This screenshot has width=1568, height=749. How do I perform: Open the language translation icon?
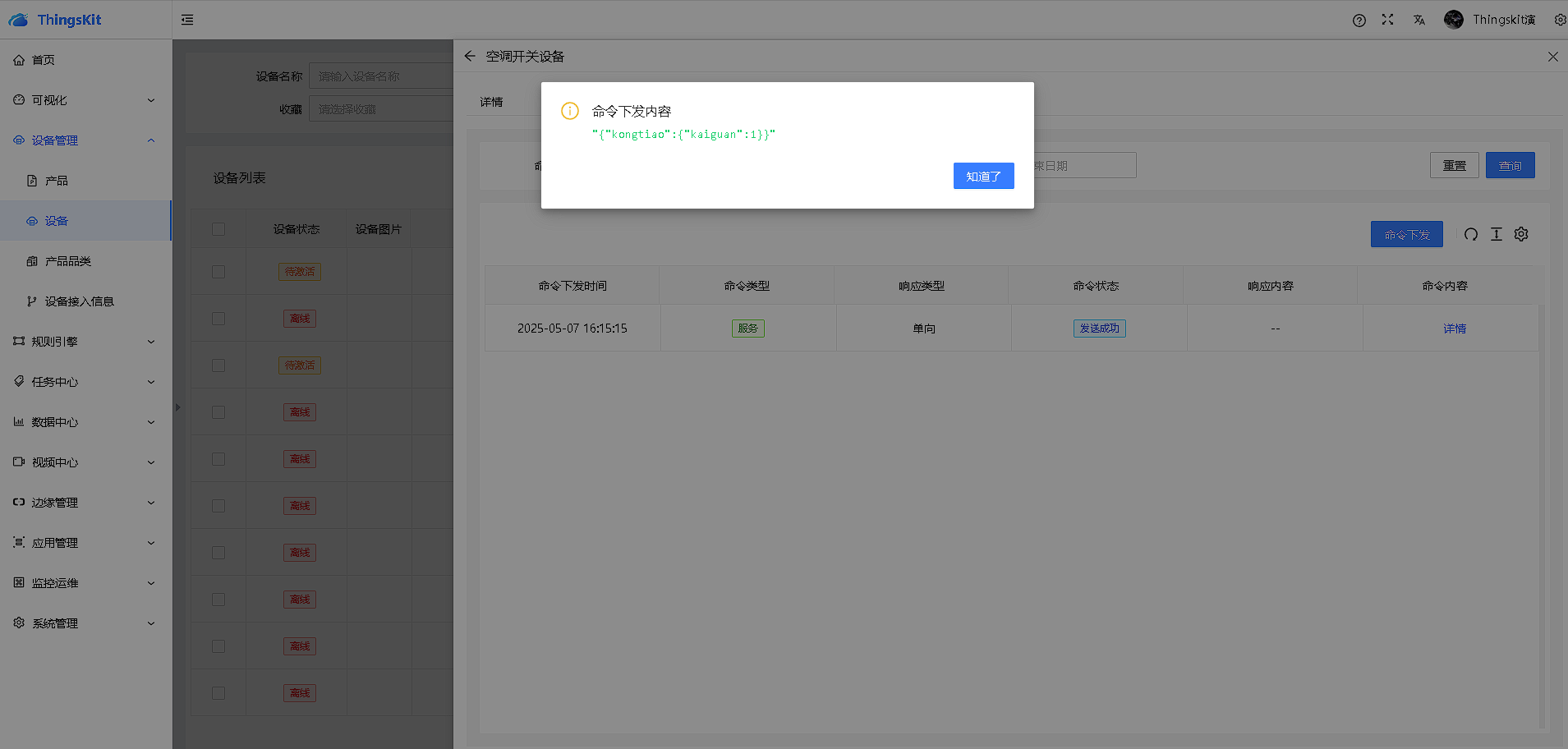pyautogui.click(x=1419, y=21)
